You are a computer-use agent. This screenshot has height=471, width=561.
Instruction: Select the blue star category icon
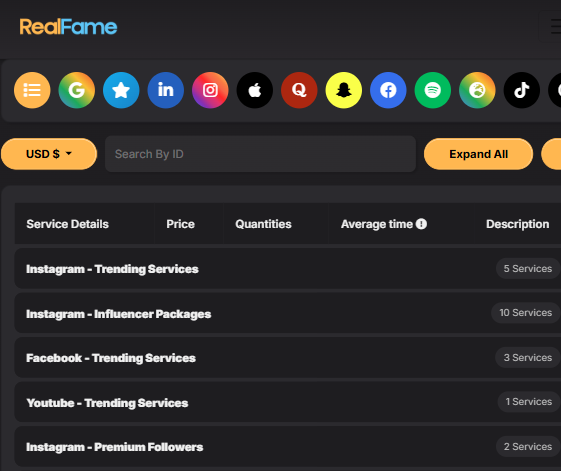pyautogui.click(x=121, y=90)
